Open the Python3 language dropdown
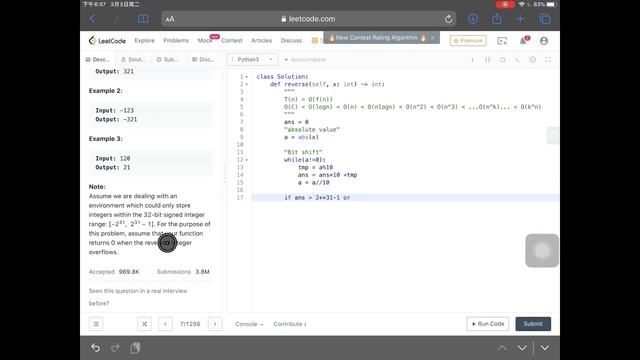 click(x=252, y=60)
